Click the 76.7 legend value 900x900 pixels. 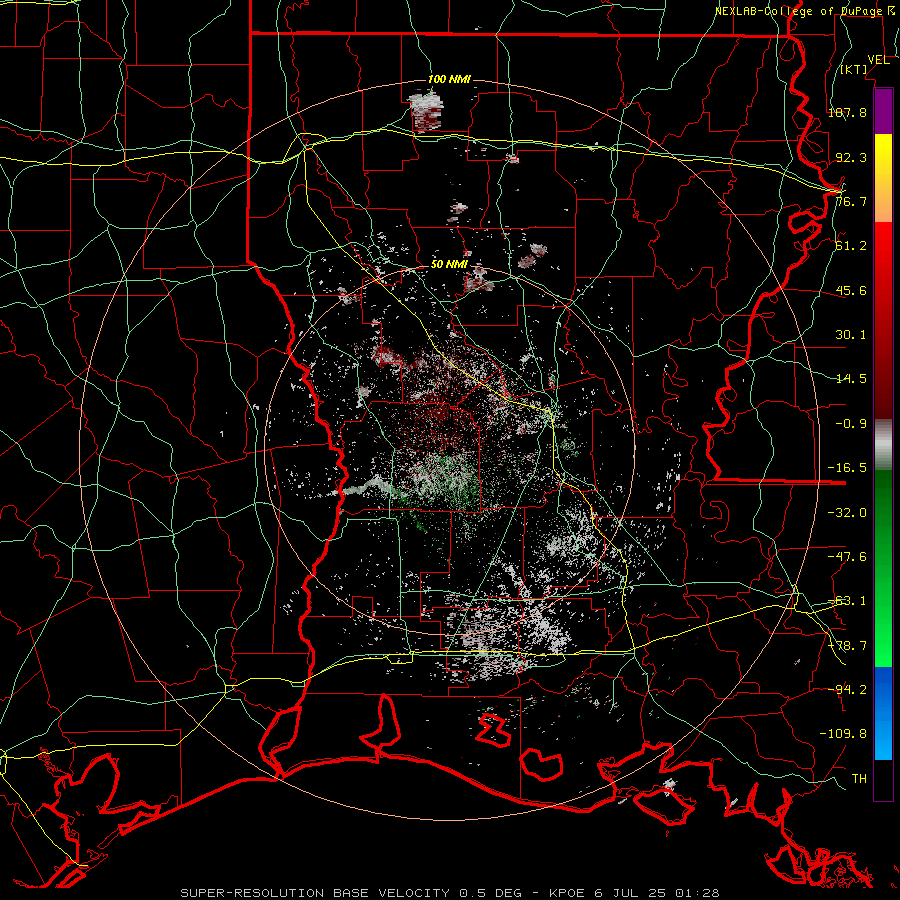click(851, 201)
